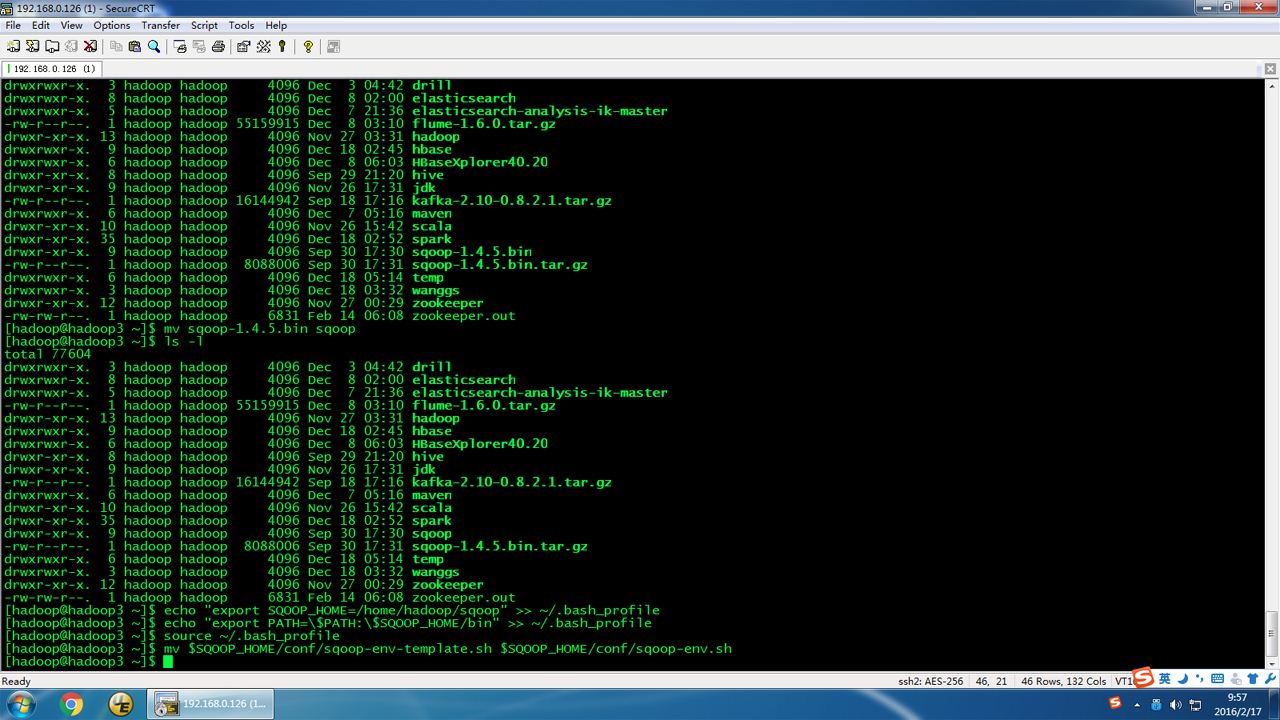Click the 'total 77604' line

coord(47,354)
